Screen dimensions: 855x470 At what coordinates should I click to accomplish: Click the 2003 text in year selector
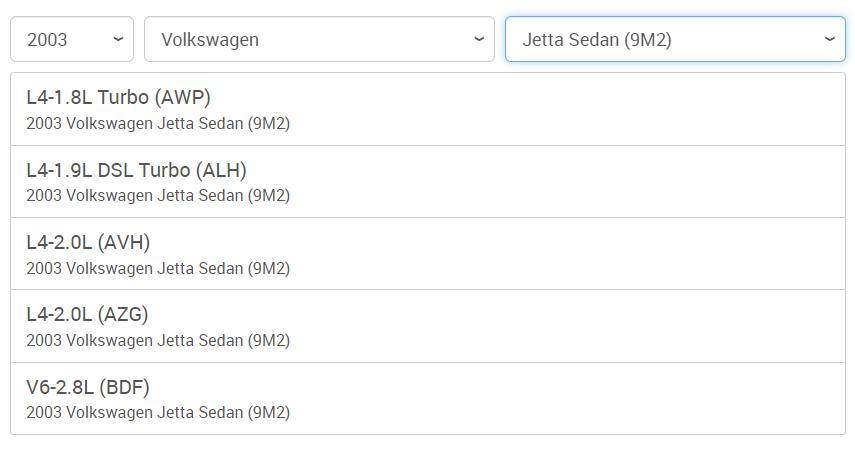point(47,40)
